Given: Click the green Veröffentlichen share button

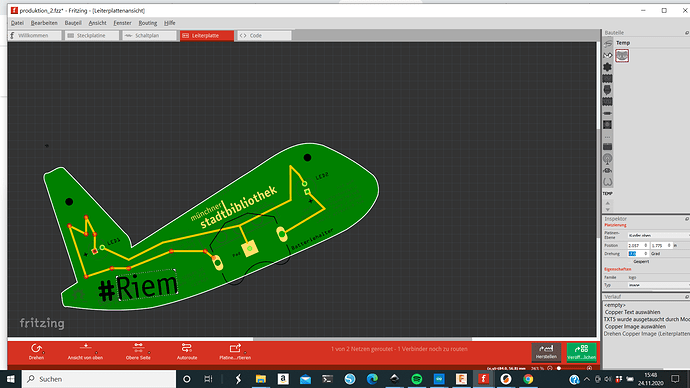Looking at the screenshot, I should (x=581, y=352).
